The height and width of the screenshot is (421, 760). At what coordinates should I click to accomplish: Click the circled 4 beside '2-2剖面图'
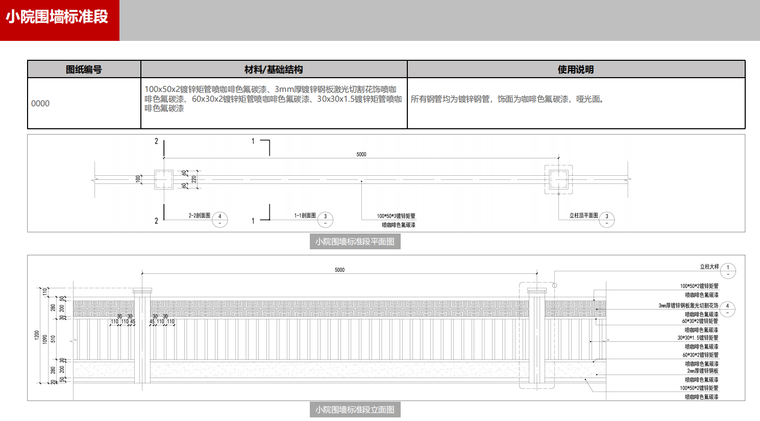(220, 219)
